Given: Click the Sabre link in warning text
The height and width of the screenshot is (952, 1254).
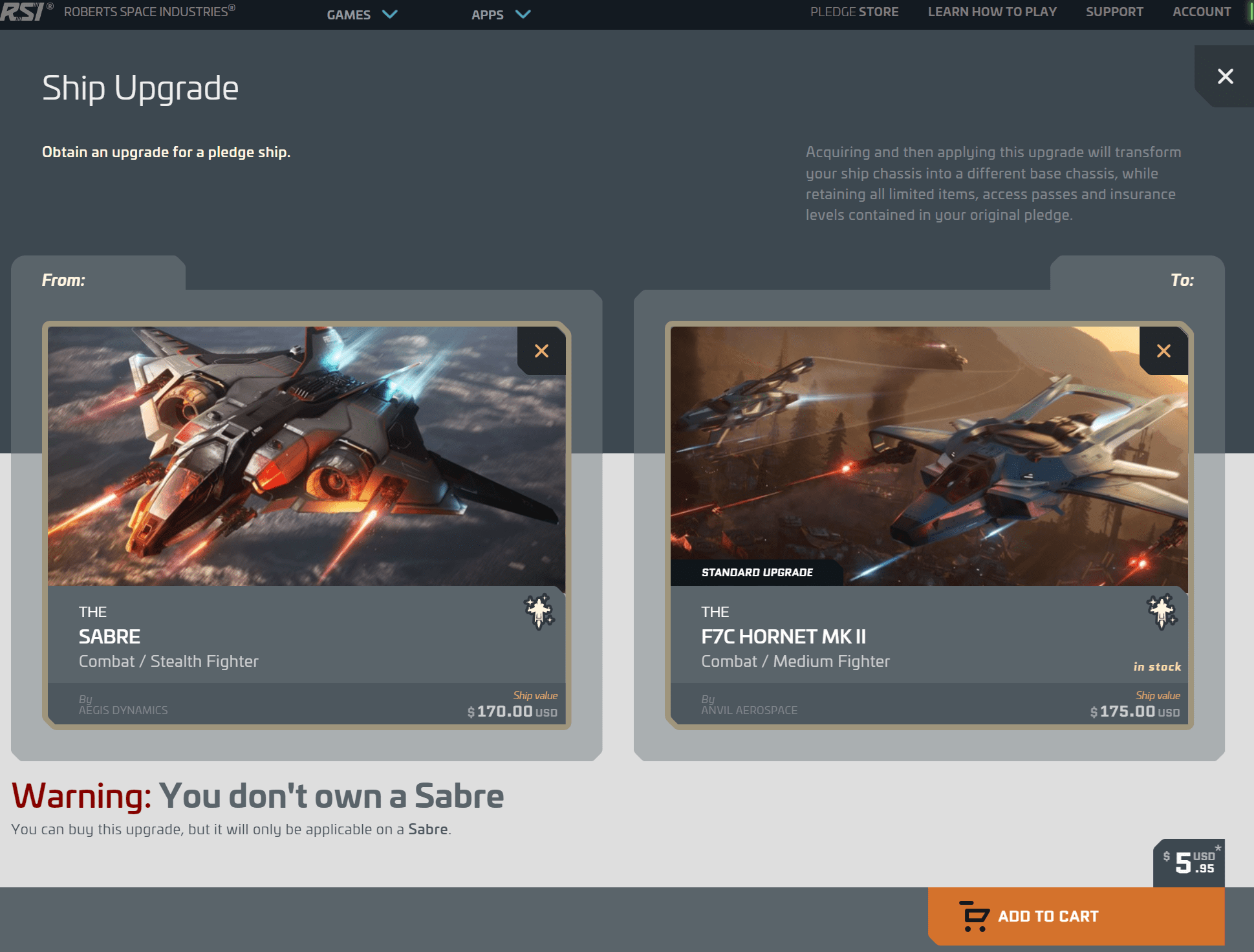Looking at the screenshot, I should (427, 829).
